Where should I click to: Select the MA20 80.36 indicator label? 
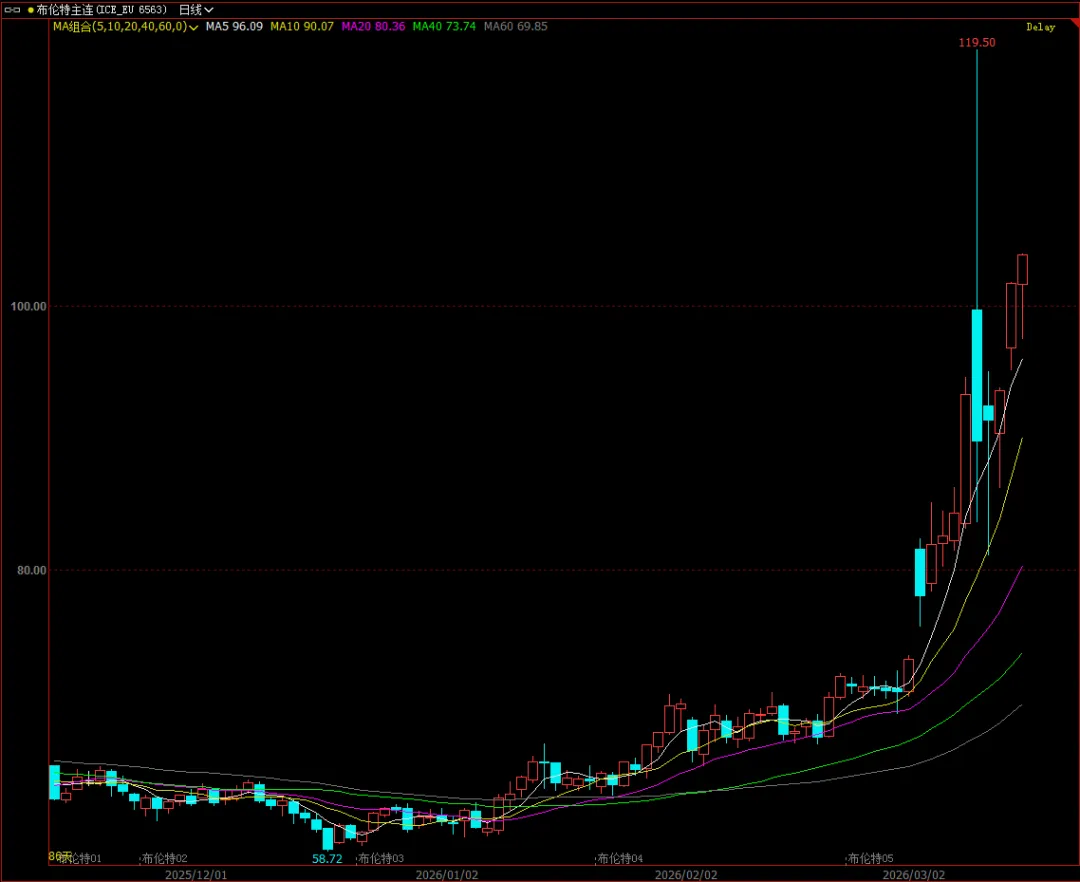coord(373,26)
